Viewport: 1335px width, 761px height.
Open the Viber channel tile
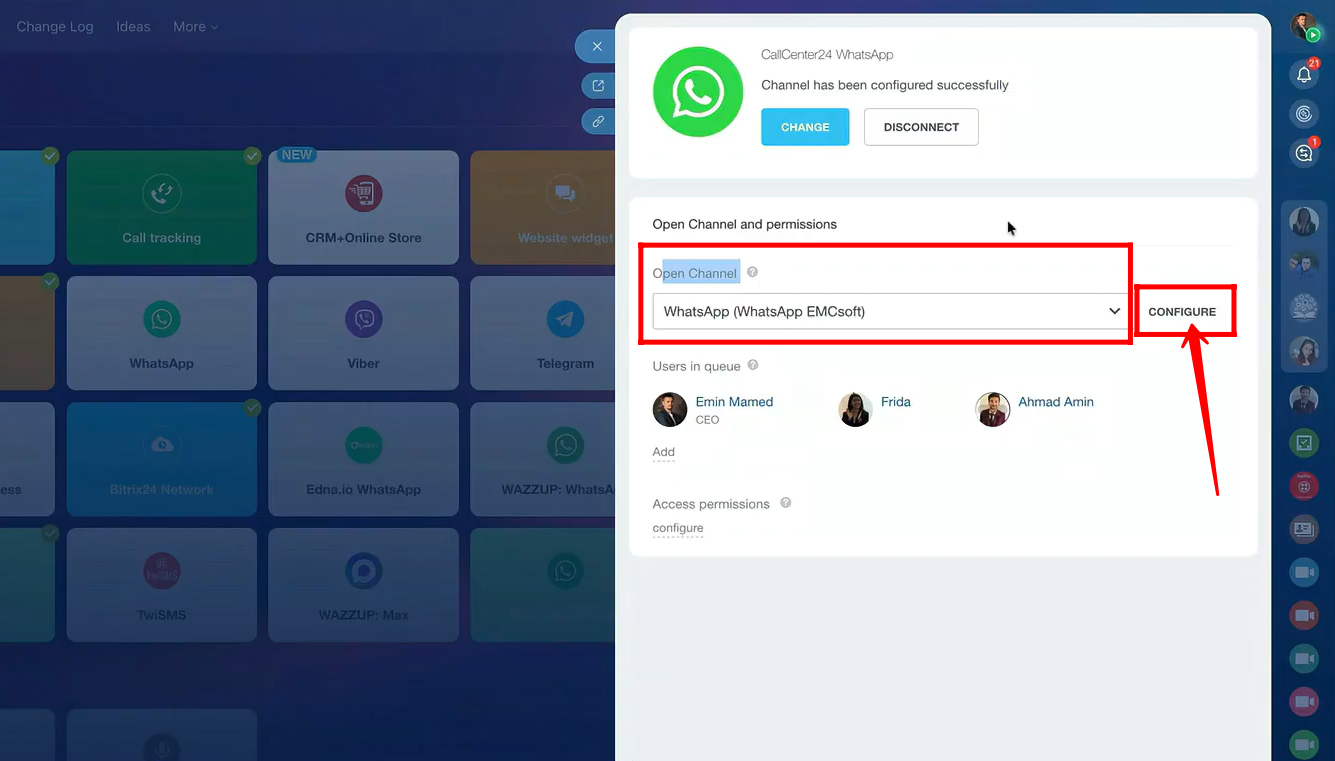click(363, 333)
